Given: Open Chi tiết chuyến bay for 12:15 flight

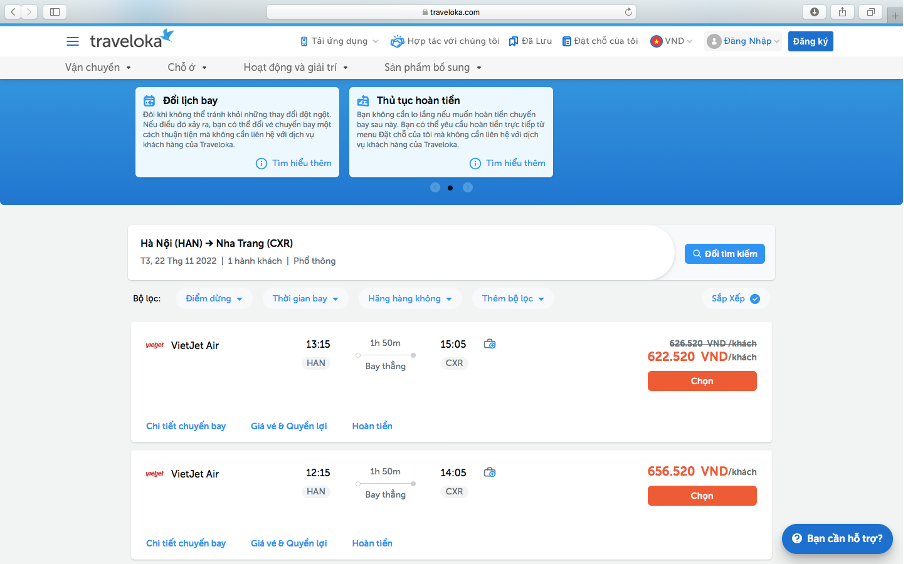Looking at the screenshot, I should [x=186, y=543].
